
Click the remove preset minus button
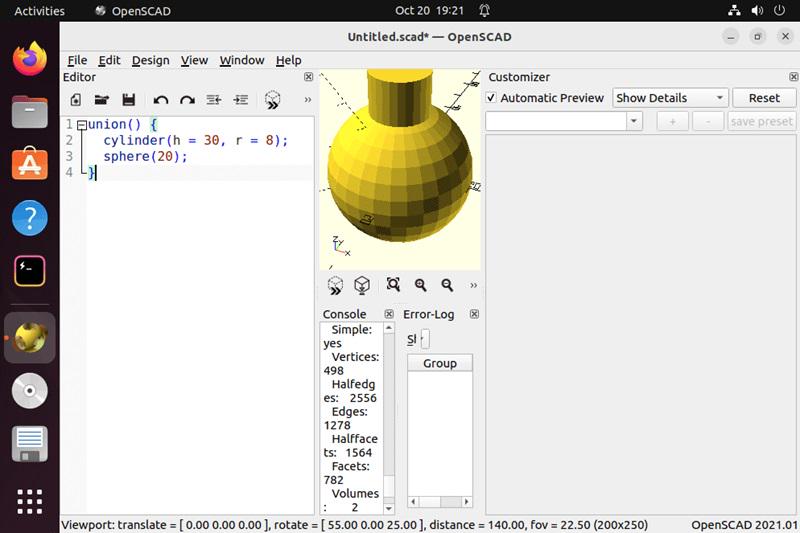(x=708, y=121)
